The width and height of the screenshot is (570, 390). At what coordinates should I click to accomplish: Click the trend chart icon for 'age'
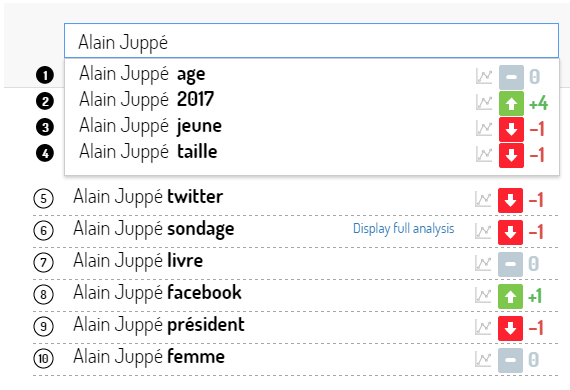[x=484, y=76]
